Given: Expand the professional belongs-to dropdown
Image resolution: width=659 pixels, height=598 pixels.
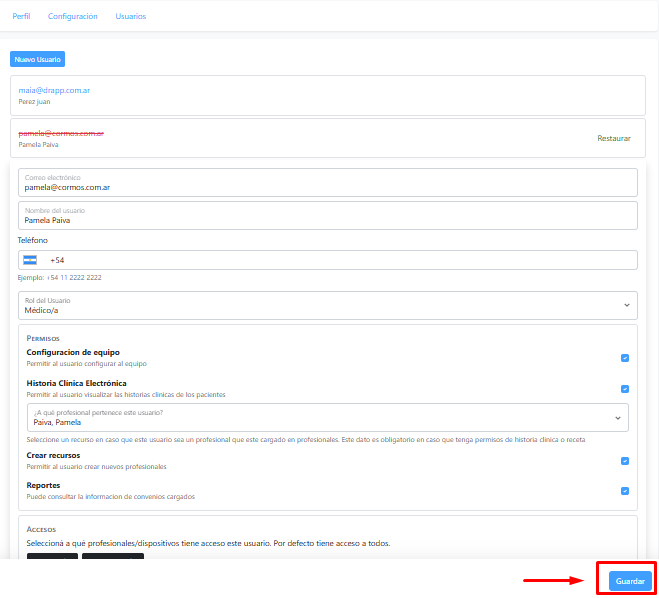Looking at the screenshot, I should pyautogui.click(x=328, y=418).
